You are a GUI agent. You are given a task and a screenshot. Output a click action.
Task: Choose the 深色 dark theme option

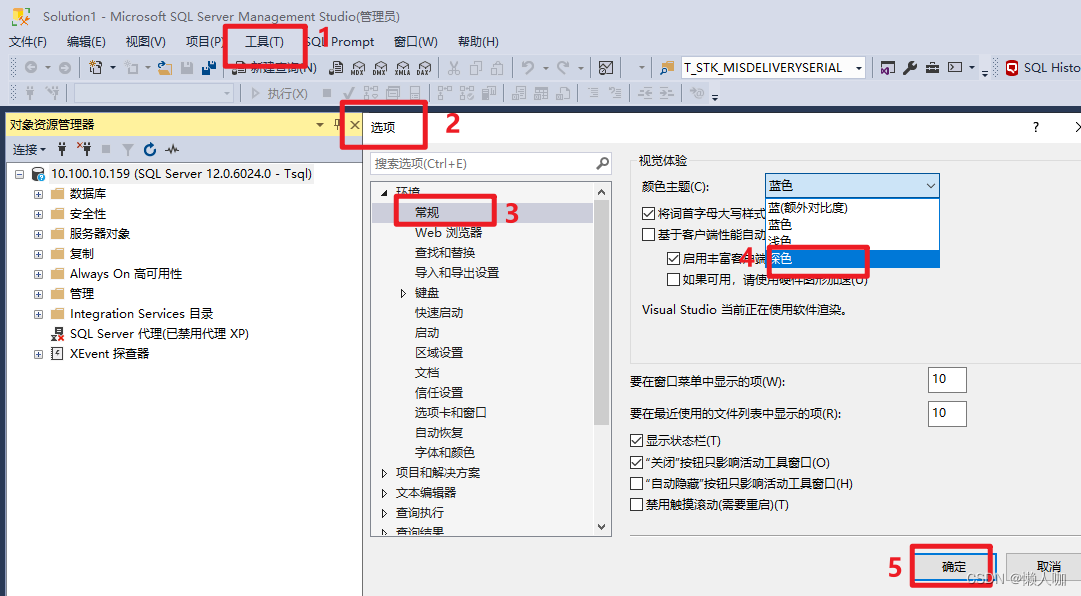[x=853, y=258]
